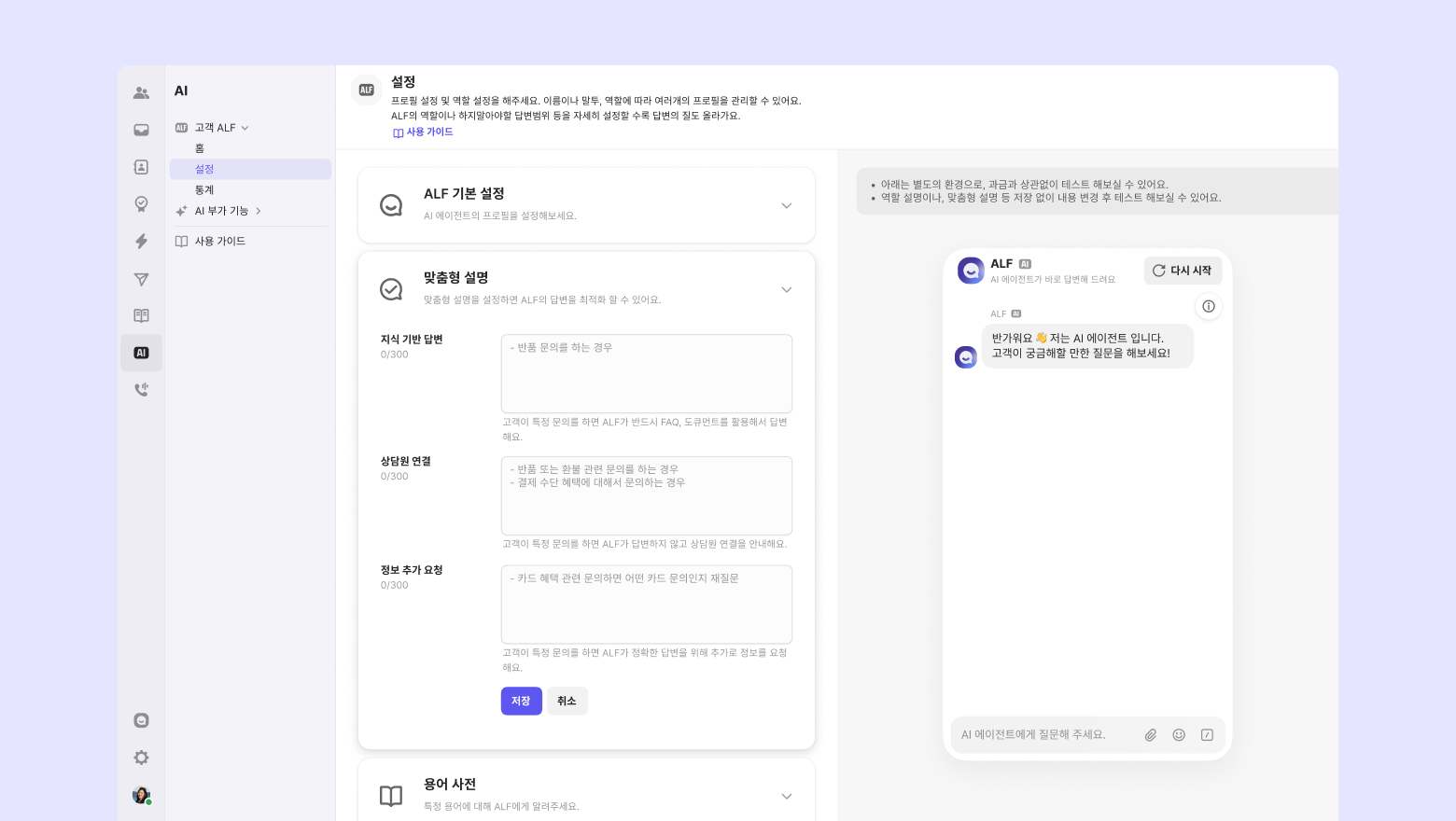Open the contacts icon in left sidebar
Screen dimensions: 1456x821
pos(141,92)
